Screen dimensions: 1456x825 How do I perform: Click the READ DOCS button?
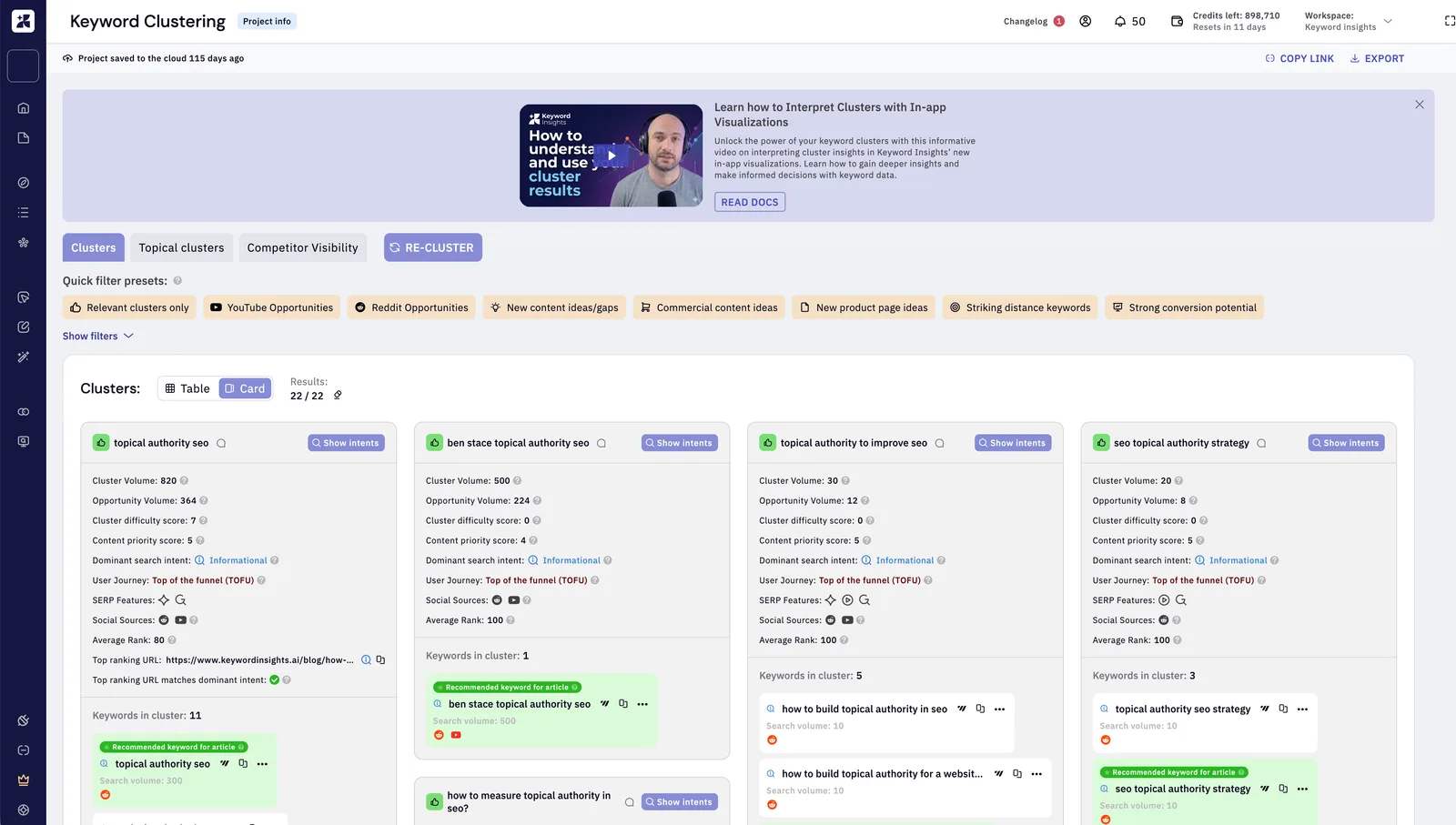click(750, 202)
